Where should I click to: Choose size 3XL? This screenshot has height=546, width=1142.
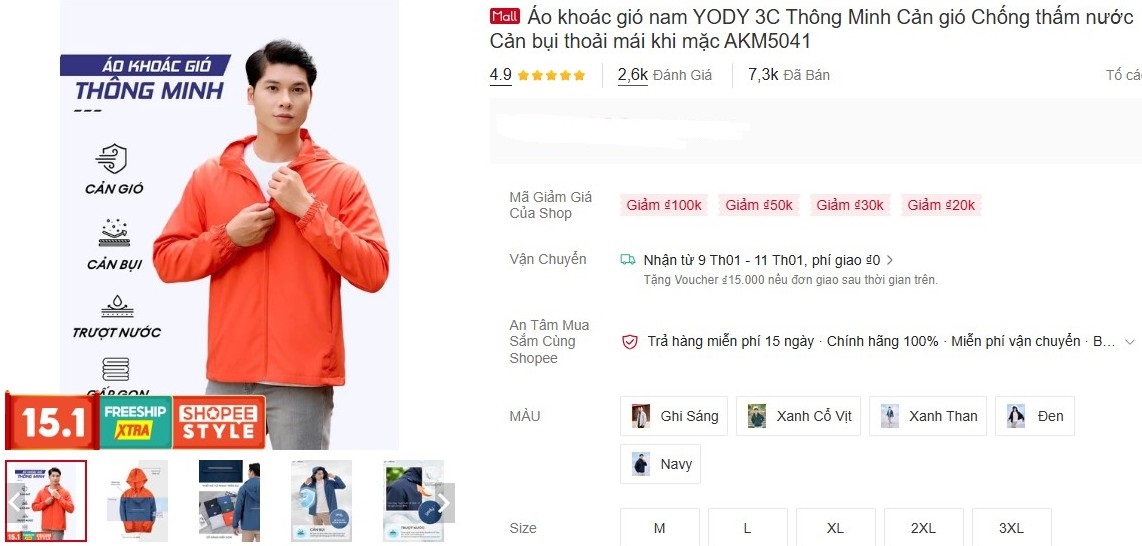(1012, 528)
